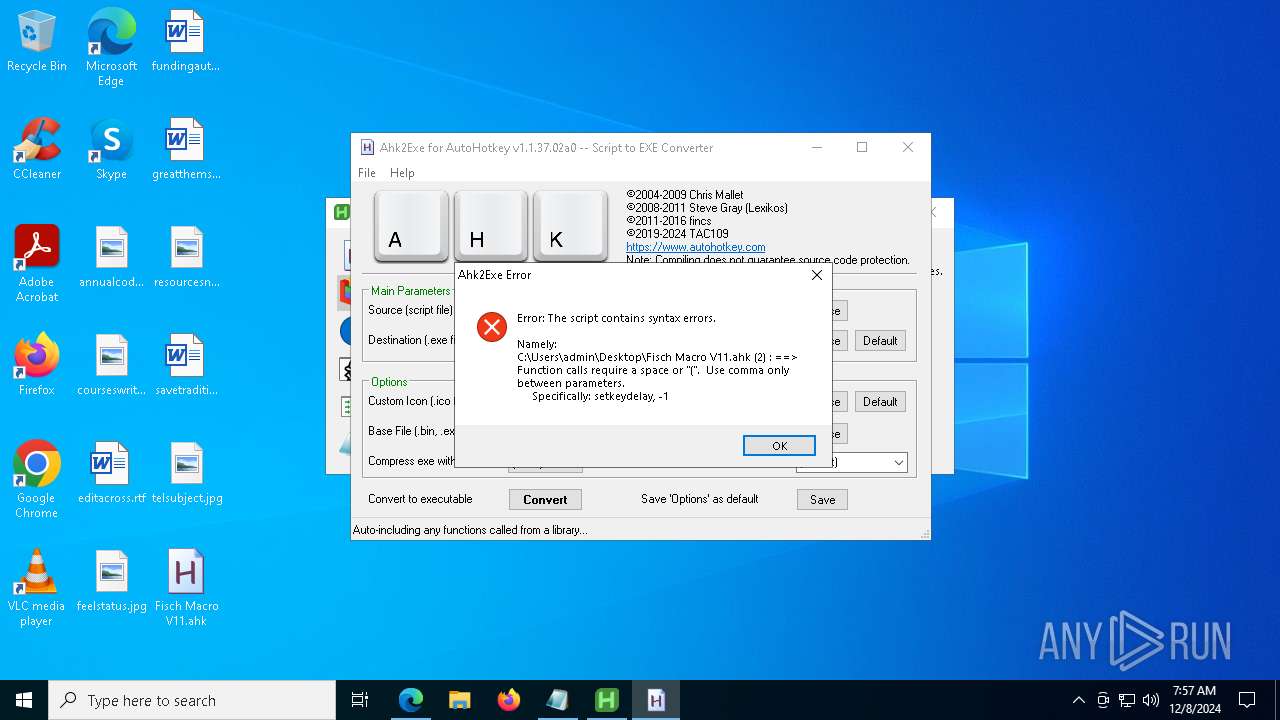Select feelstatus.jpg file on desktop

click(111, 582)
